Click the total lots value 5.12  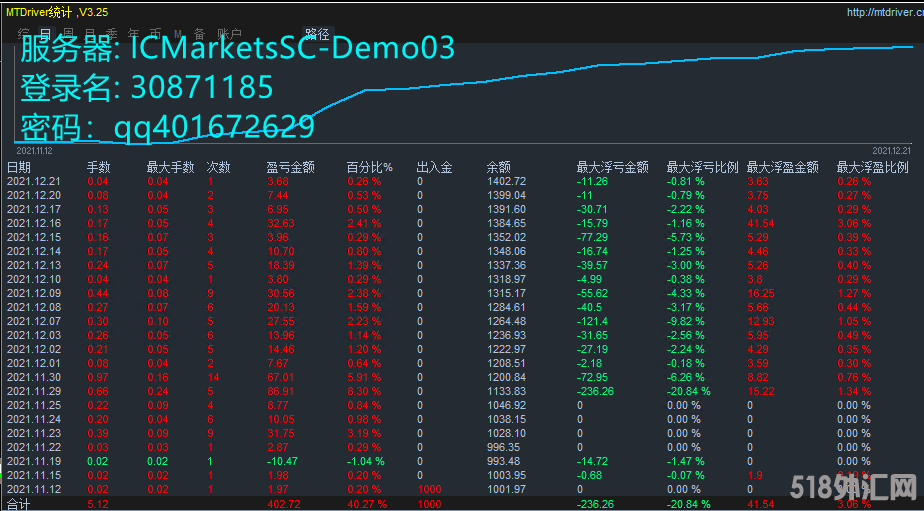click(x=98, y=505)
